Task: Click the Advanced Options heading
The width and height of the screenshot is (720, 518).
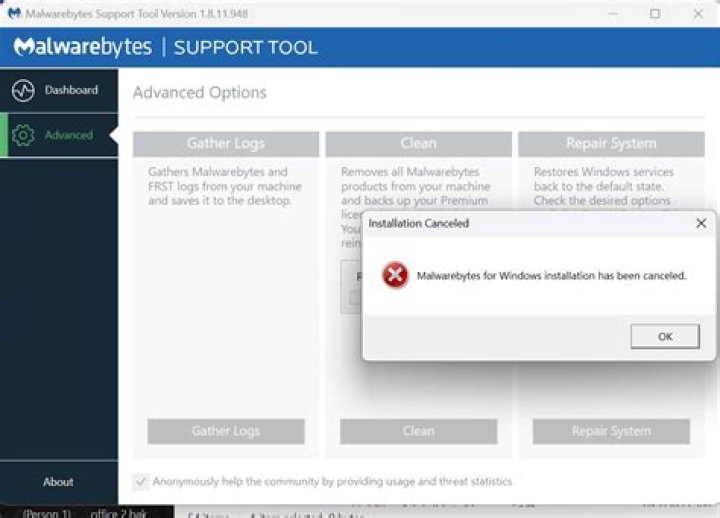Action: [200, 93]
